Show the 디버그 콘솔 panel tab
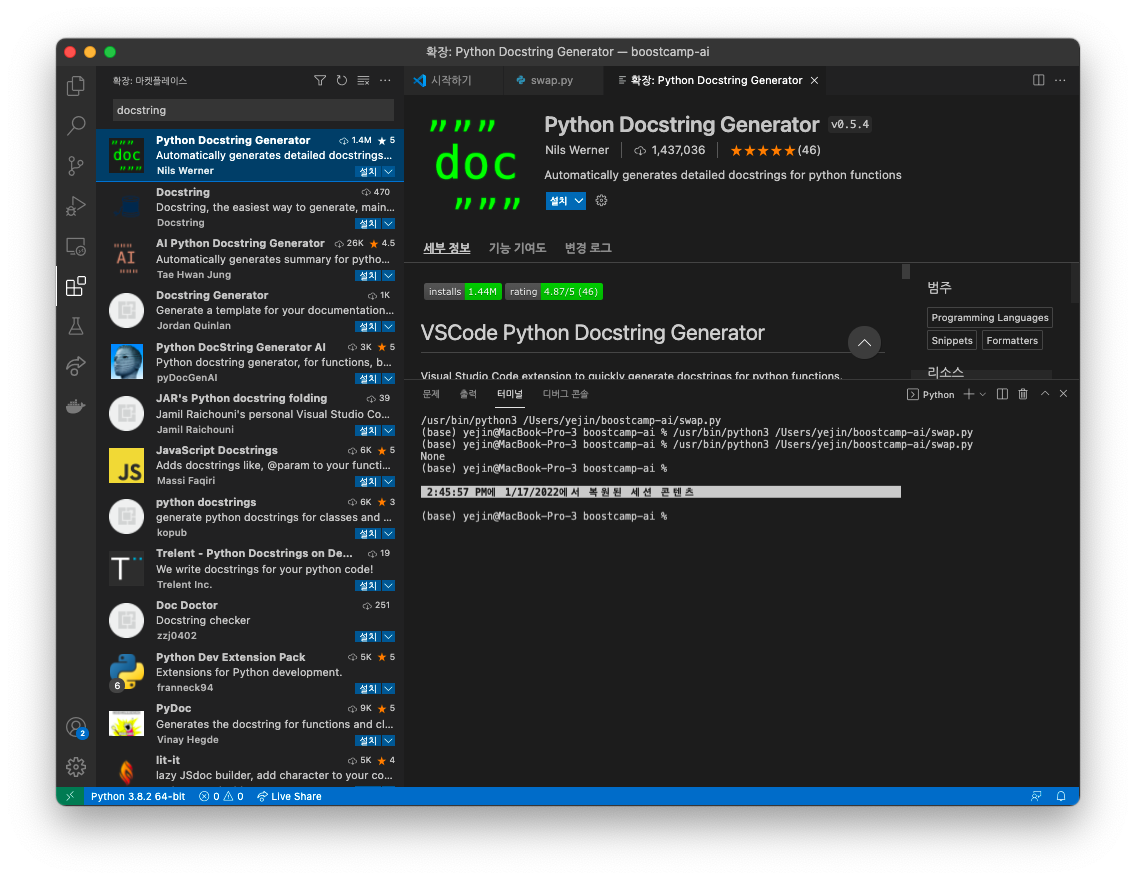1136x880 pixels. pos(565,394)
